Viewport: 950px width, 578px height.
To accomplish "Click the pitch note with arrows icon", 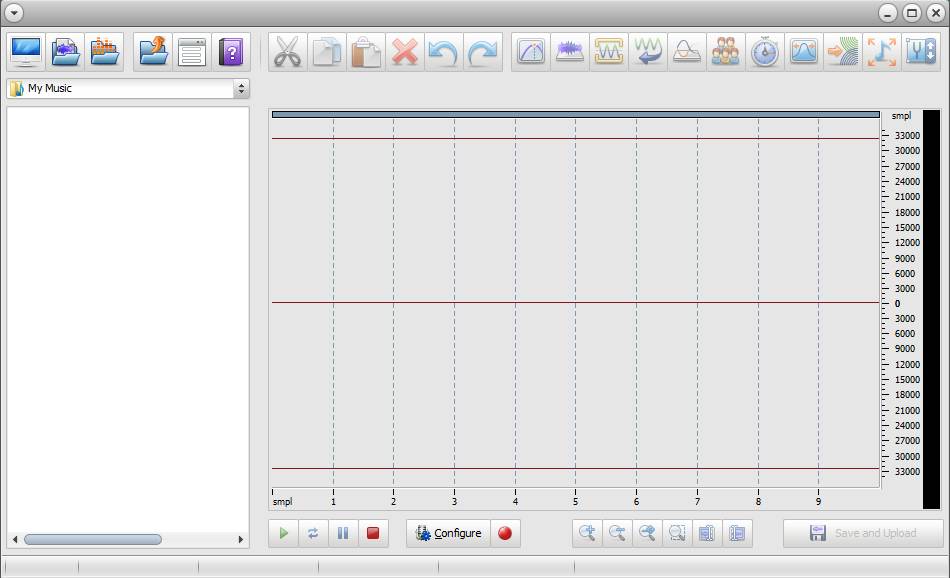I will (x=882, y=51).
